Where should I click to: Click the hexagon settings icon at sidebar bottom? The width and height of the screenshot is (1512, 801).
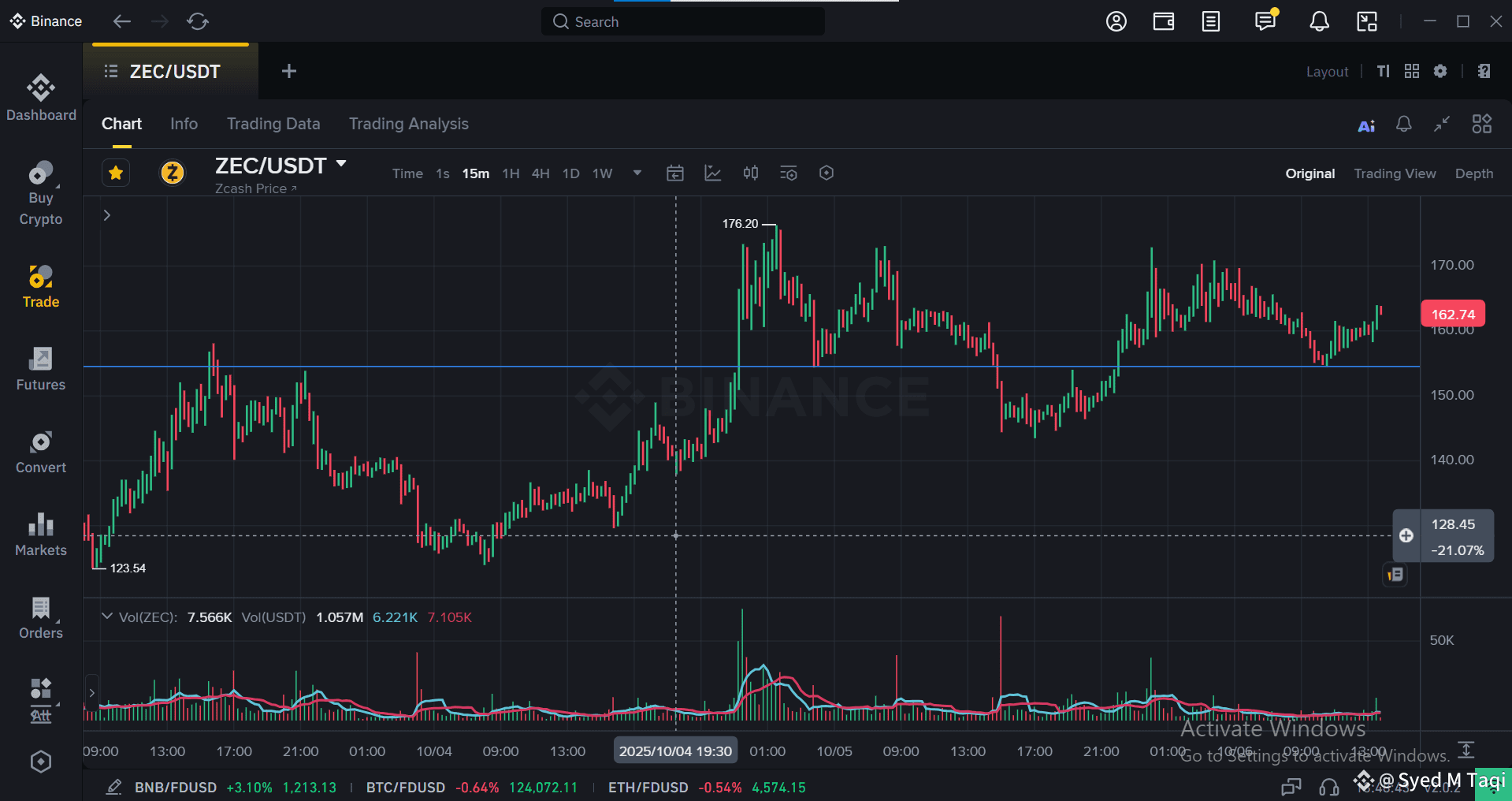tap(41, 762)
